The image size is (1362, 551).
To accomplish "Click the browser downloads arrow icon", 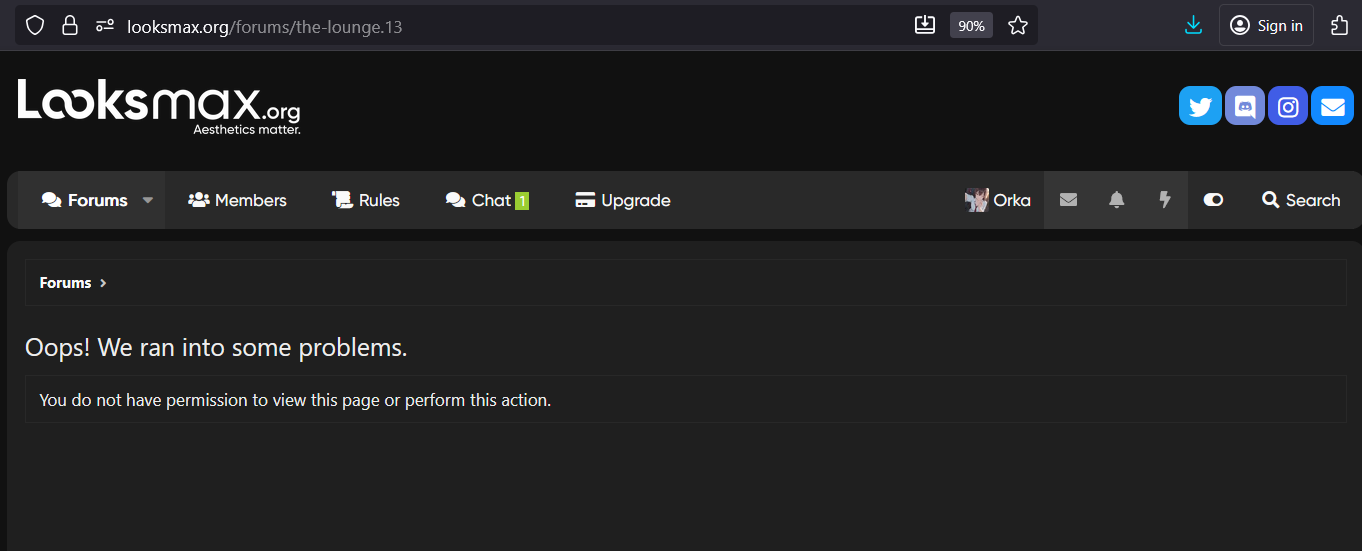I will (x=1193, y=26).
